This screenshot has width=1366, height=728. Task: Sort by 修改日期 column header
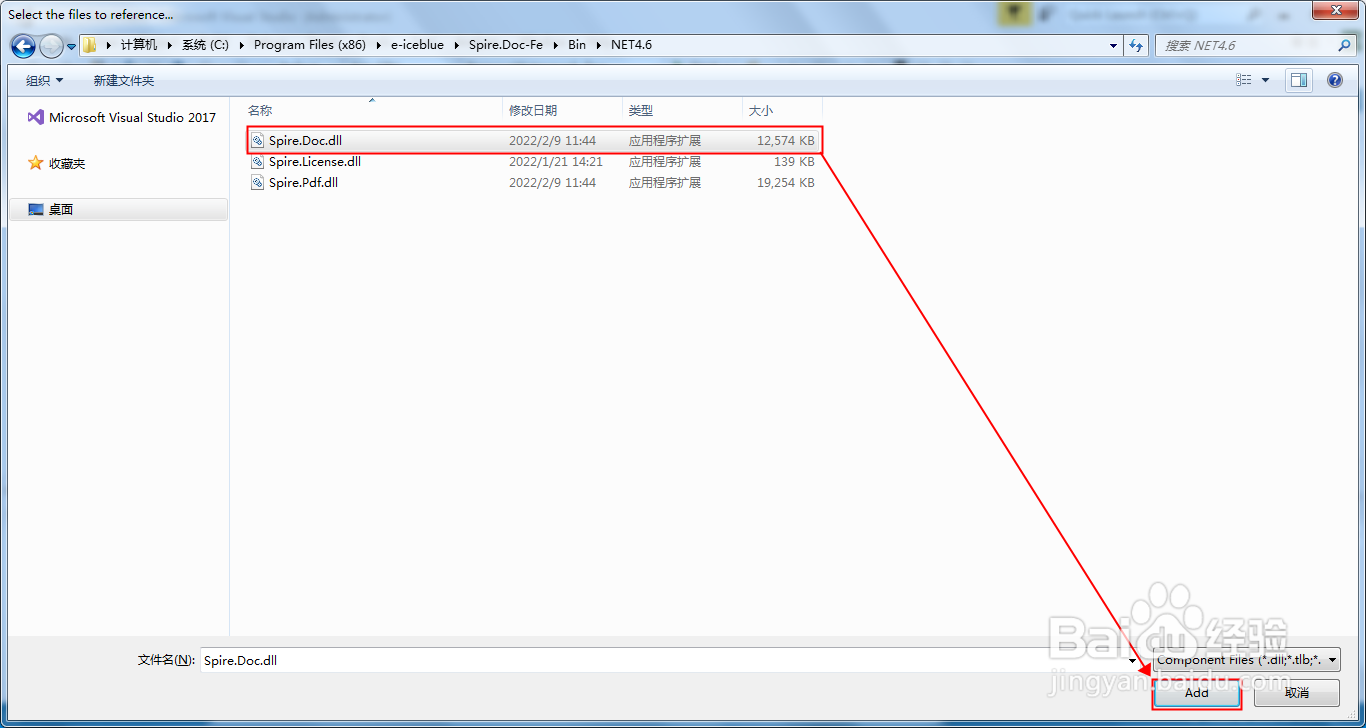[x=563, y=110]
